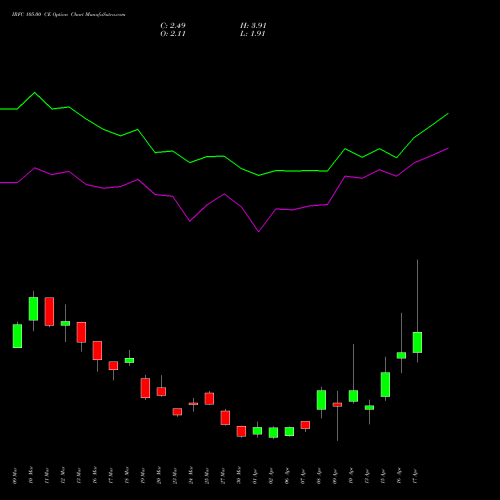Viewport: 500px width, 500px height.
Task: Select the 13 Mar date label
Action: pyautogui.click(x=79, y=476)
